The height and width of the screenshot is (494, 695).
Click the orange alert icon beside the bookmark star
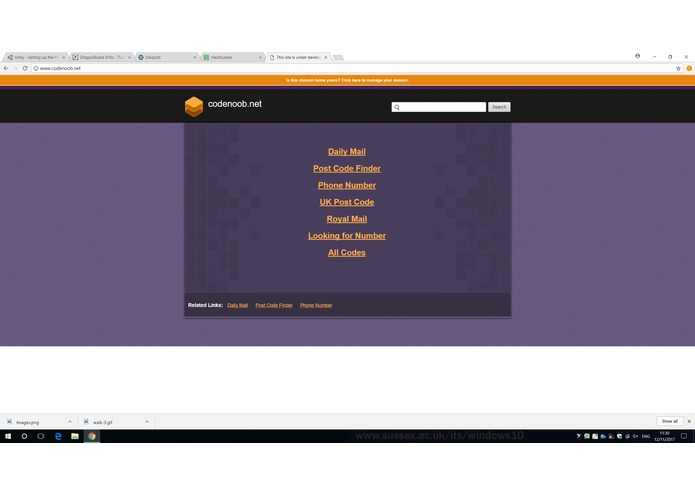(x=689, y=68)
